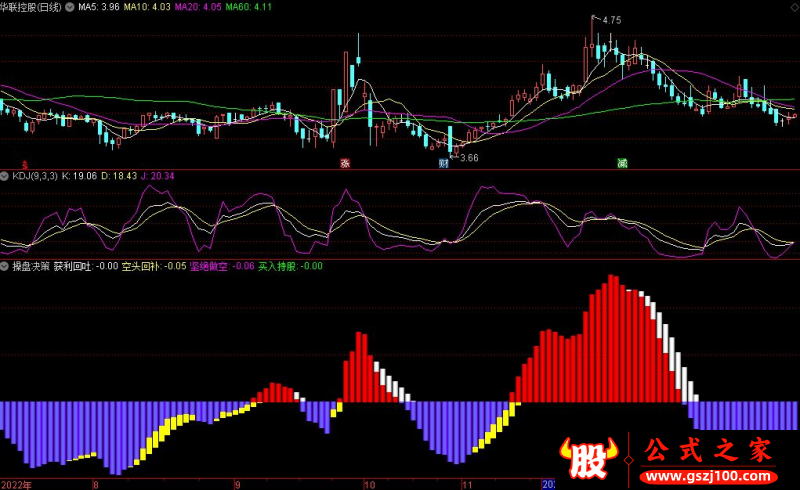Click the highlighted blue date marker on the time axis

click(548, 484)
